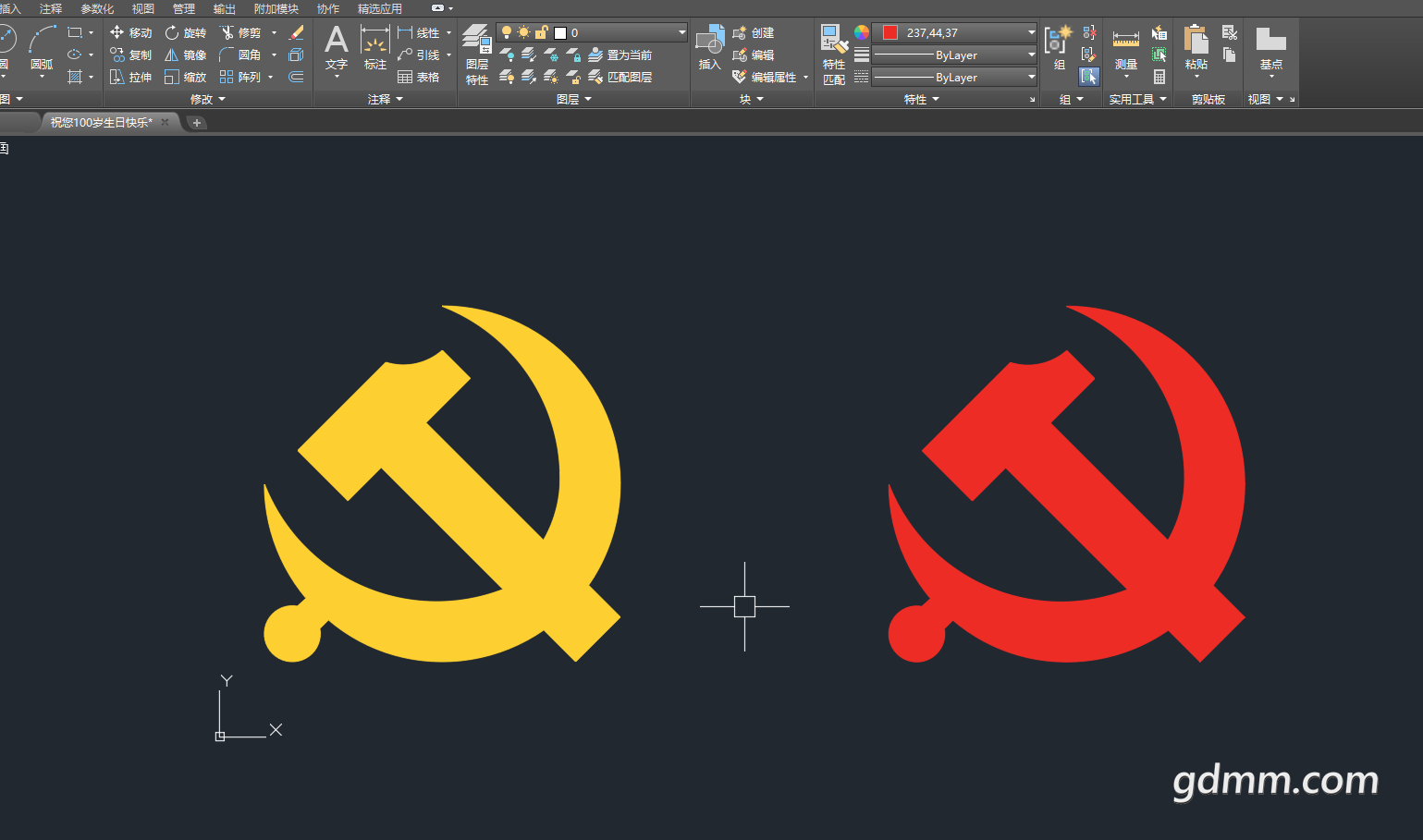Expand the Layers (图层) panel

(574, 99)
